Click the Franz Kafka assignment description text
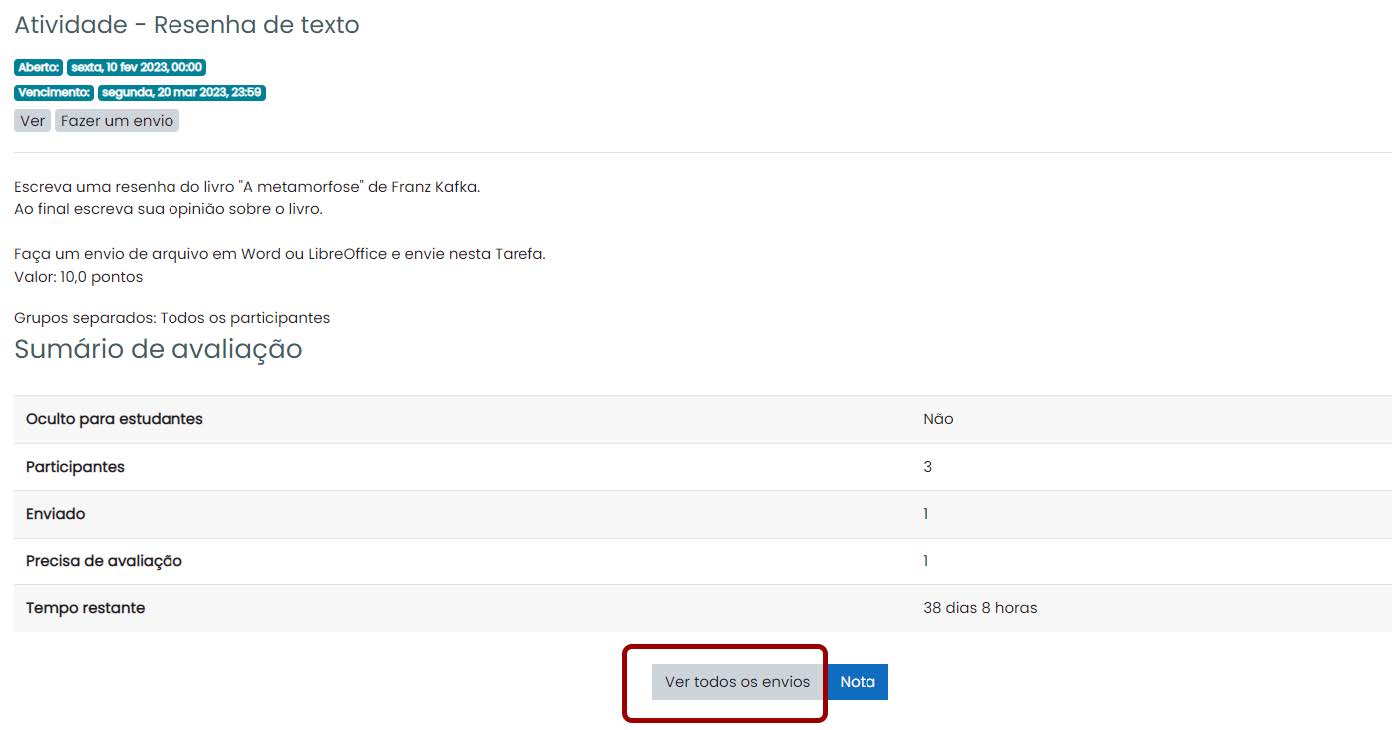This screenshot has width=1392, height=730. tap(247, 186)
